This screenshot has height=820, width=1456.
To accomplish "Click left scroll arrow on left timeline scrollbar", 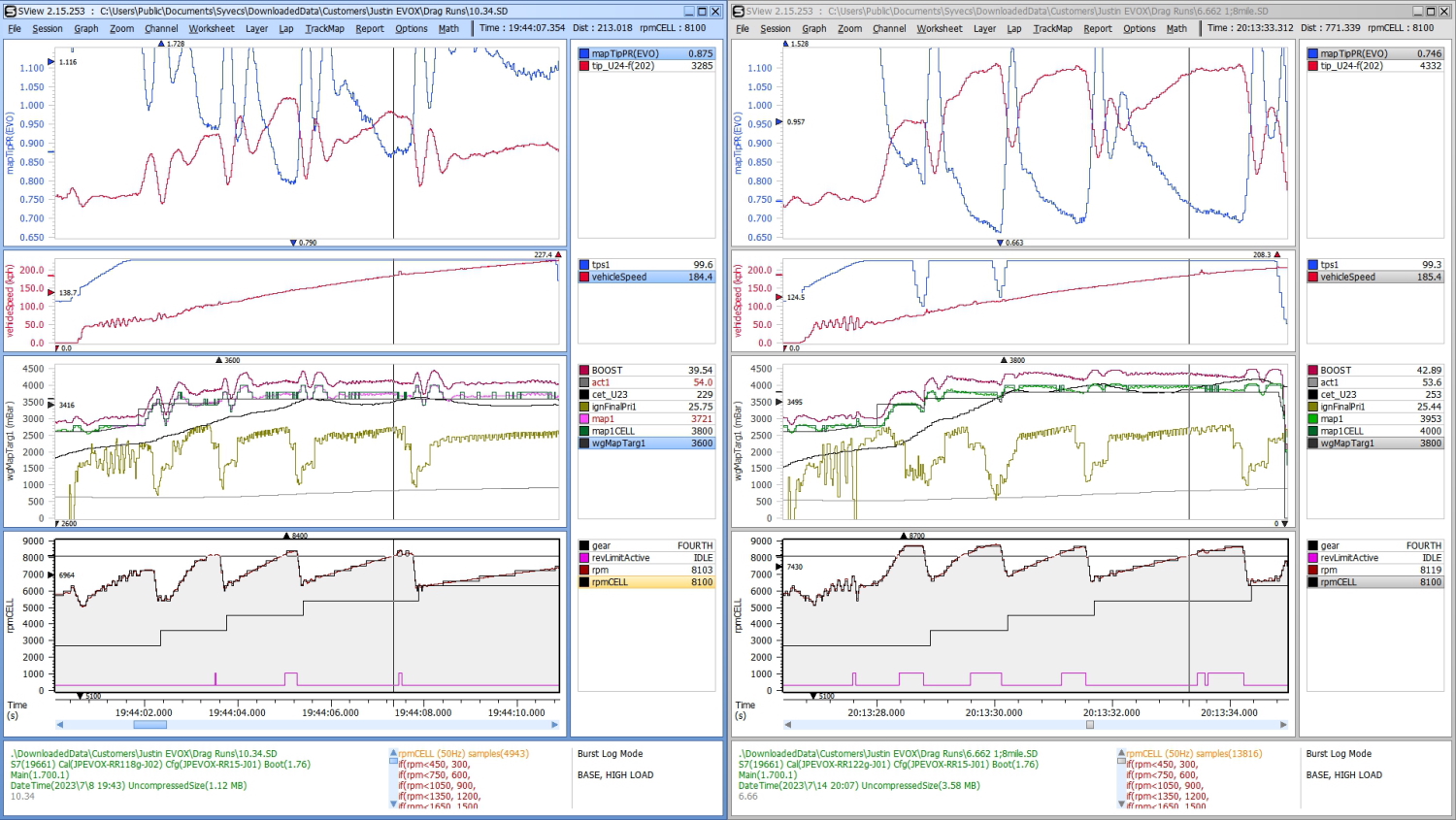I will tap(60, 725).
